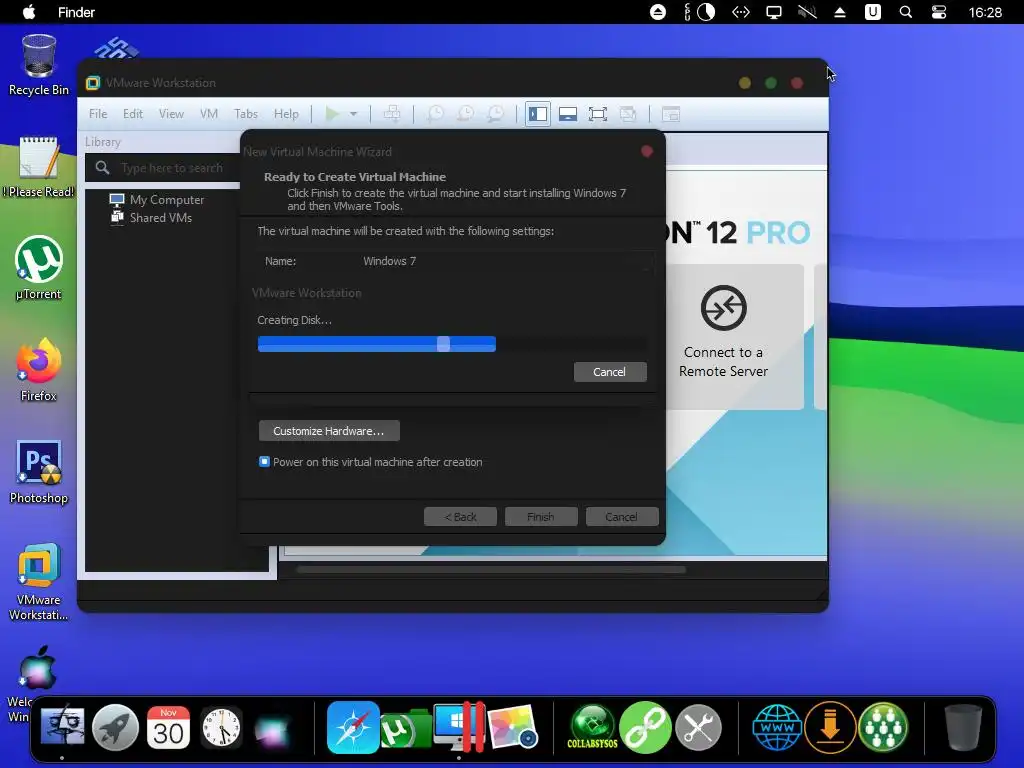The height and width of the screenshot is (768, 1024).
Task: Open the VMware Workstation desktop icon
Action: 39,581
